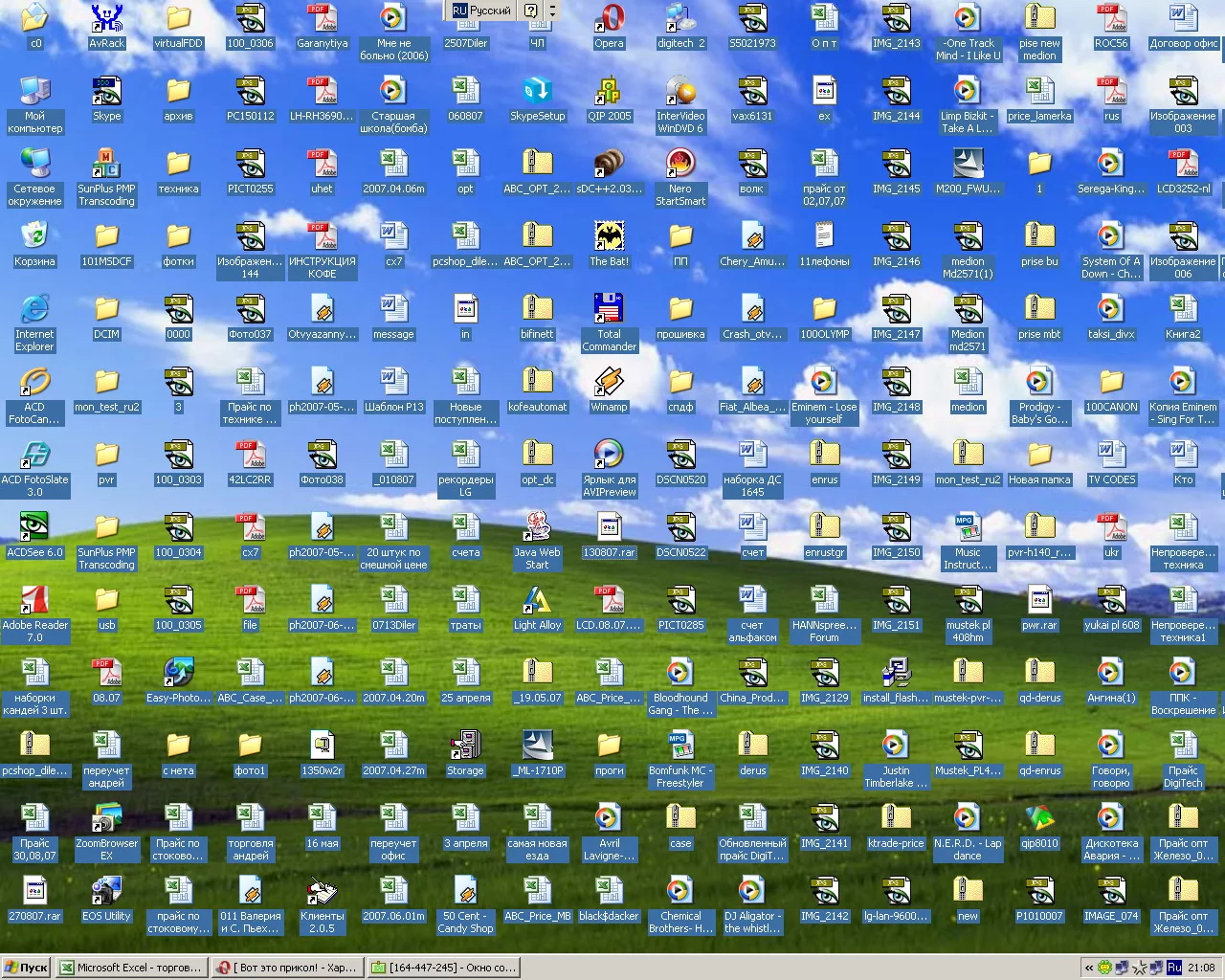Click the ACD FotoCan shortcut icon
1225x980 pixels.
[x=34, y=395]
